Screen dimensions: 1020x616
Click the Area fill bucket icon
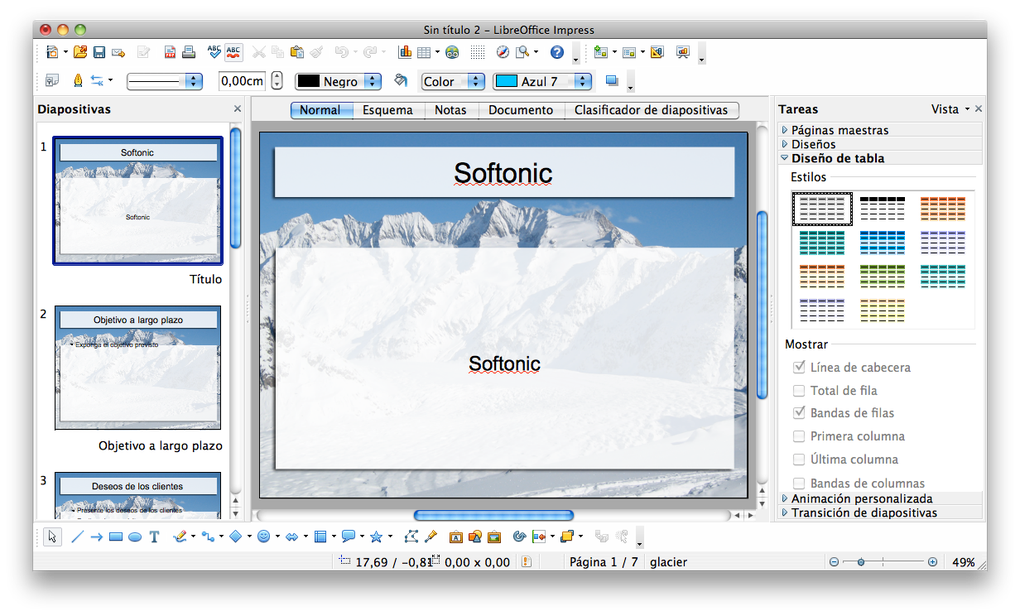pyautogui.click(x=401, y=81)
